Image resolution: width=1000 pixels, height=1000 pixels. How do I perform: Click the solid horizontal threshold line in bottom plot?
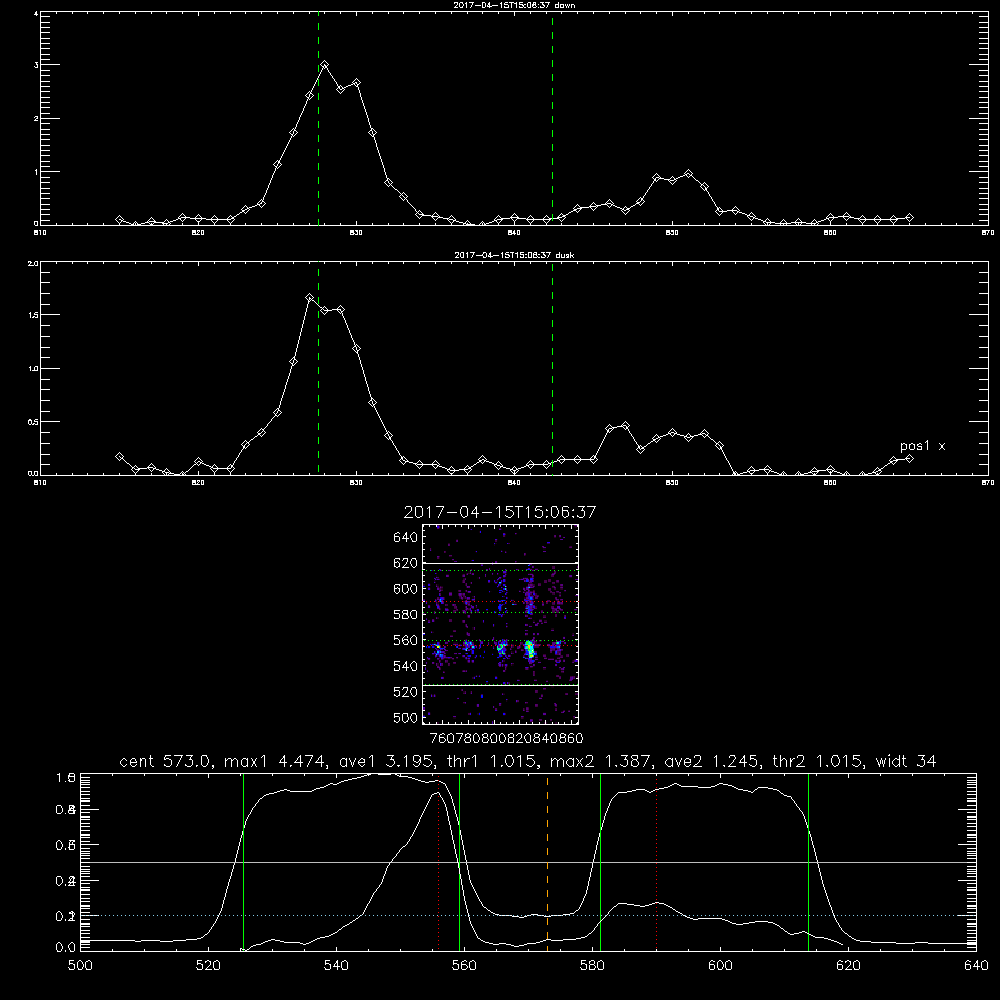(528, 862)
